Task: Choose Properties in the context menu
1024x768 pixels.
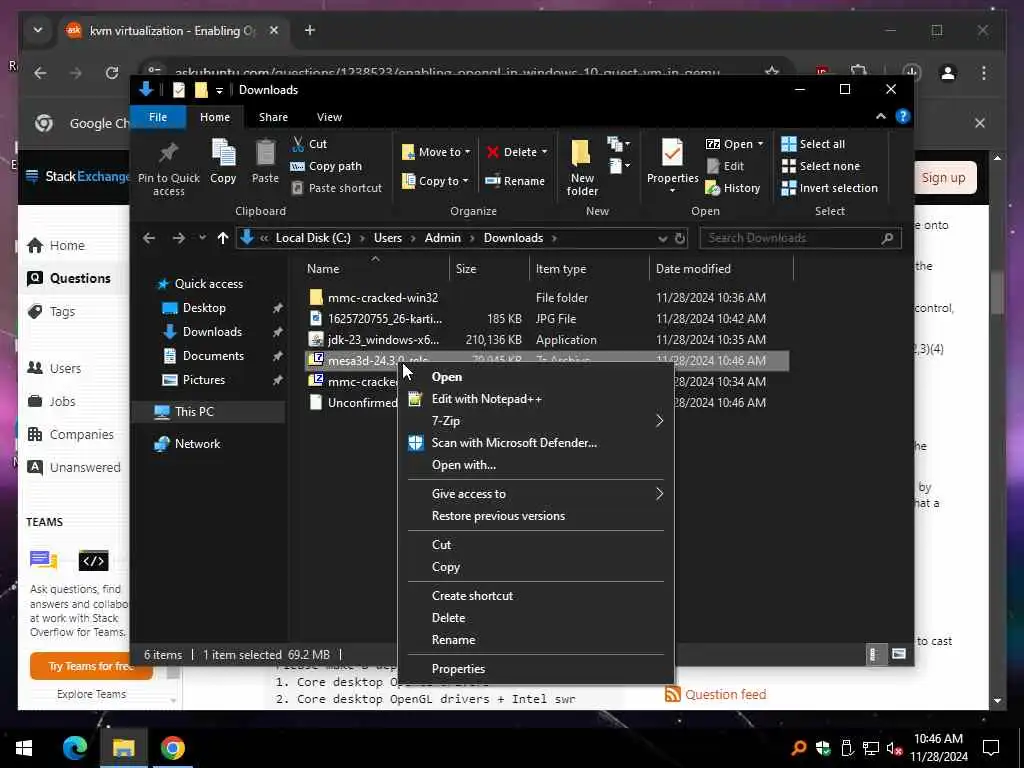Action: (458, 669)
